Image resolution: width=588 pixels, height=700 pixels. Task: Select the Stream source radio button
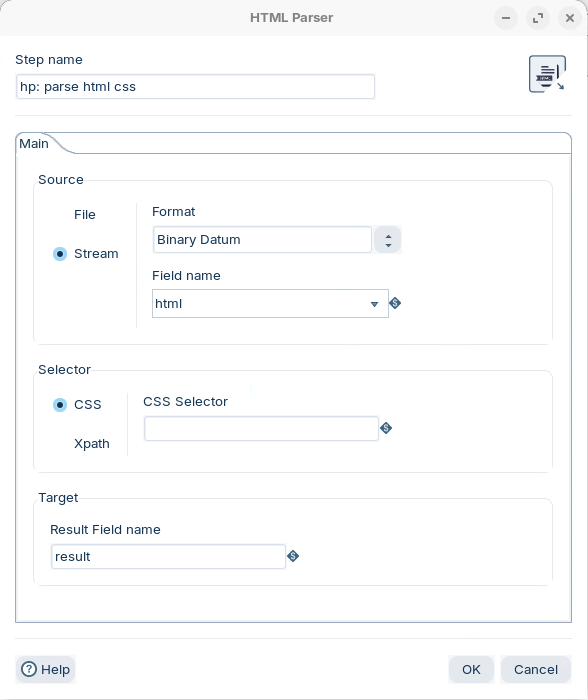pyautogui.click(x=60, y=254)
